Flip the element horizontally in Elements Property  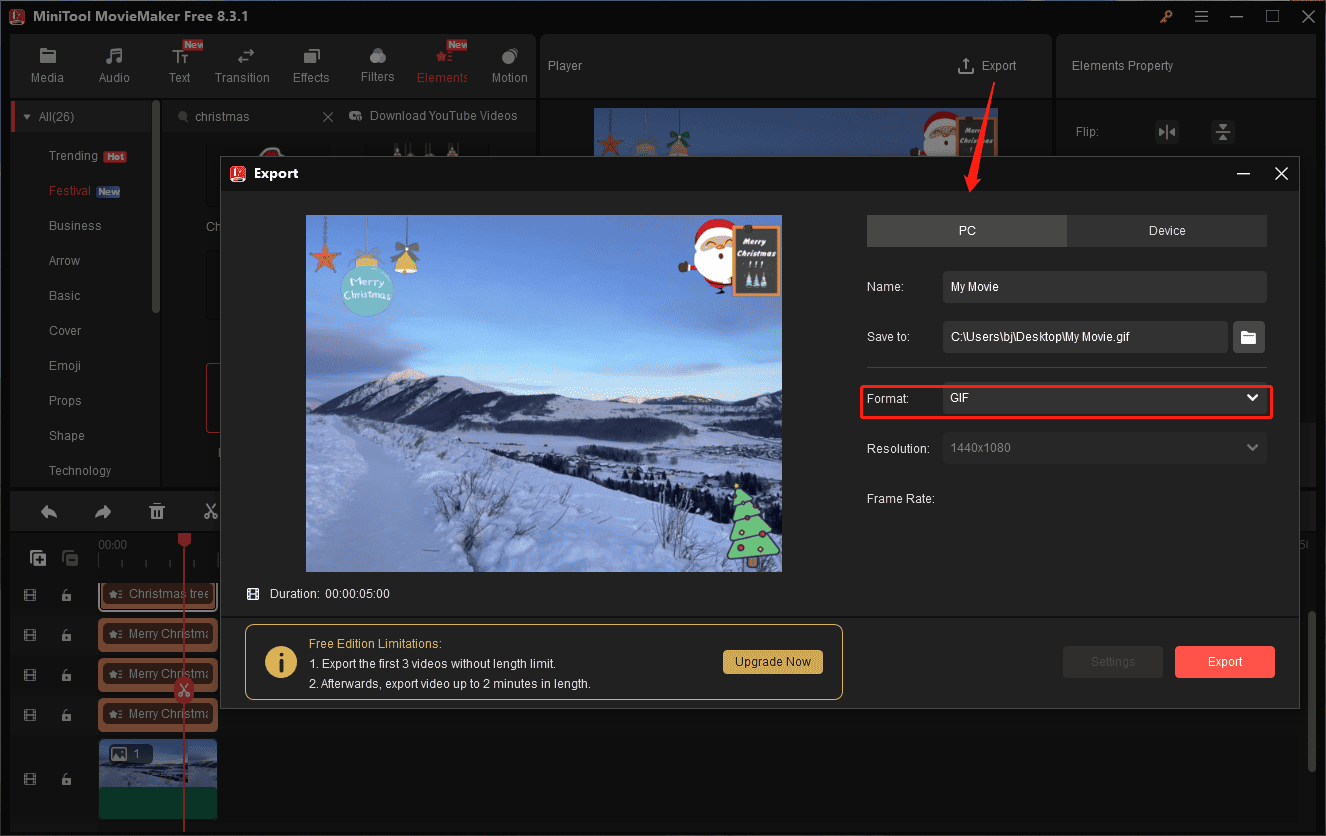(1167, 131)
